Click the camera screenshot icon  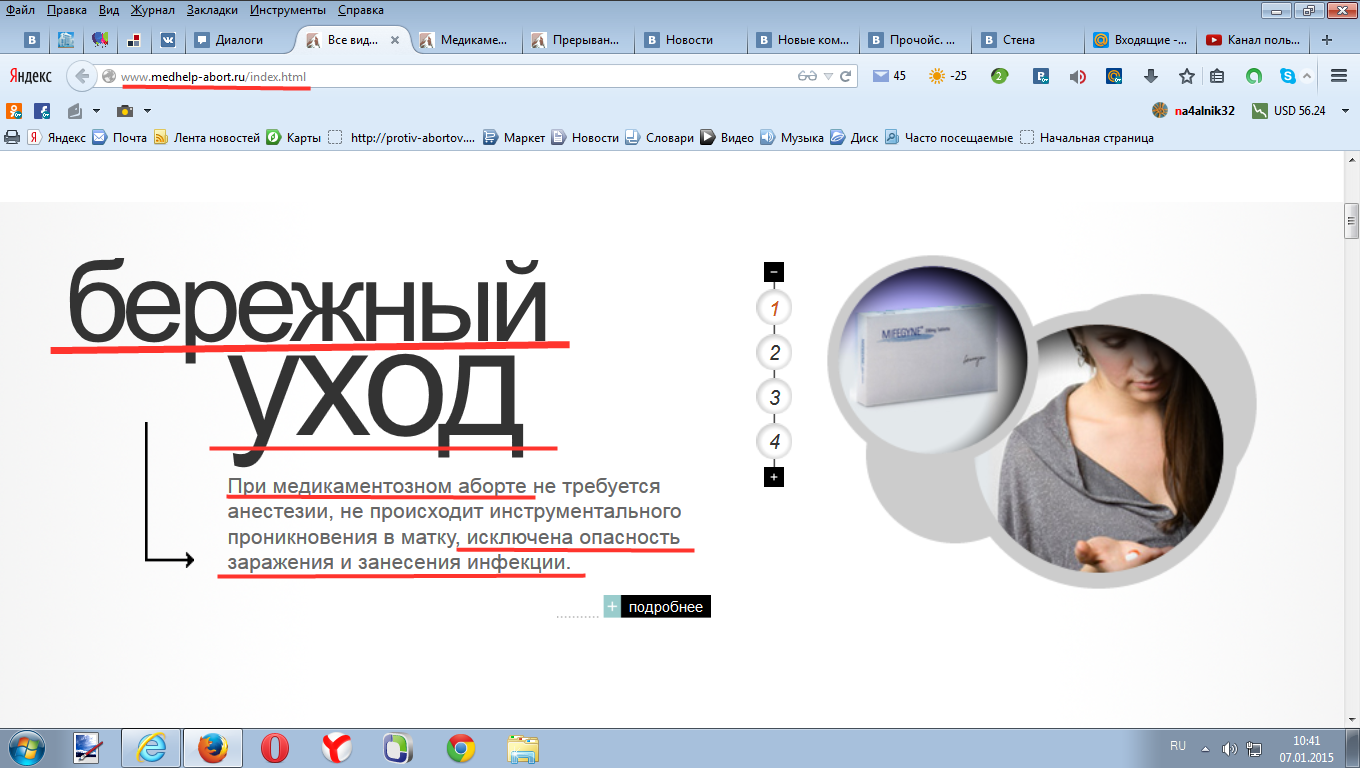click(125, 110)
